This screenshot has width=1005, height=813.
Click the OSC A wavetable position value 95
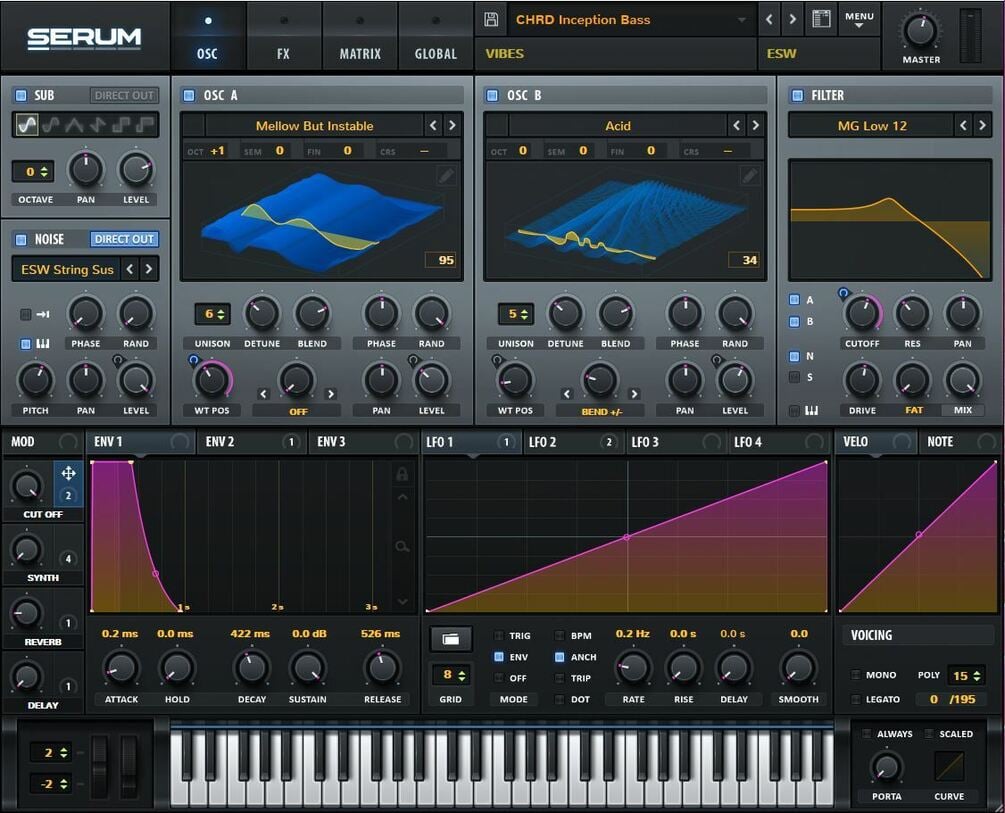click(442, 260)
